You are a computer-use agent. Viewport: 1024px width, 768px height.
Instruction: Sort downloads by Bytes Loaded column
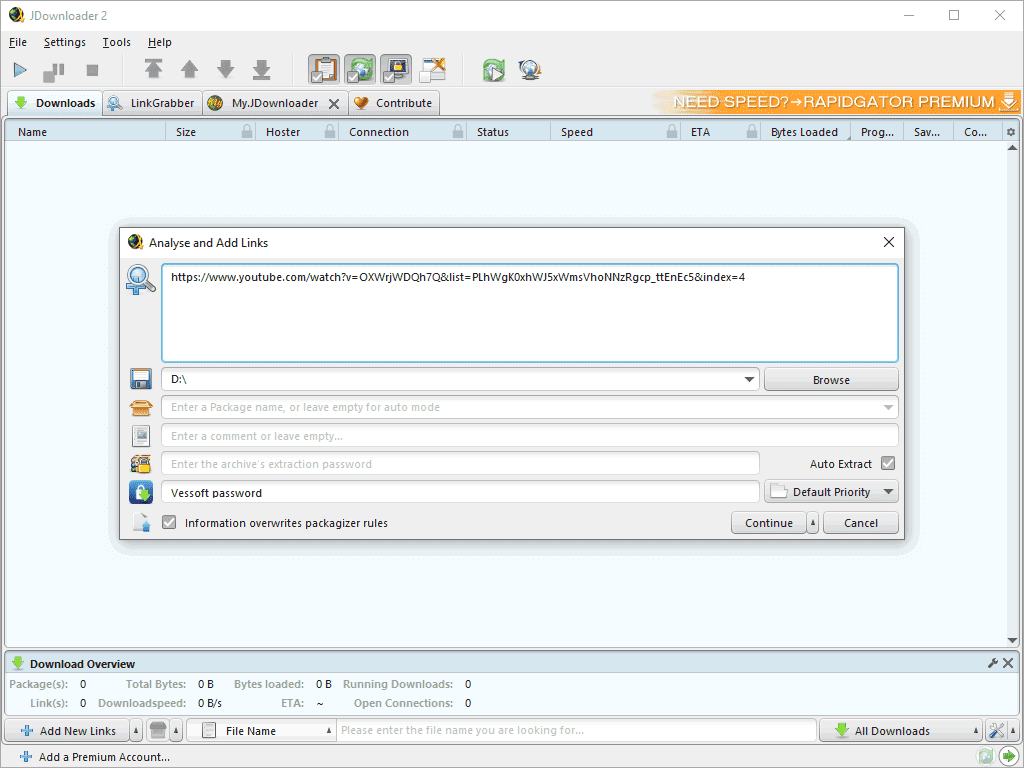click(x=804, y=132)
